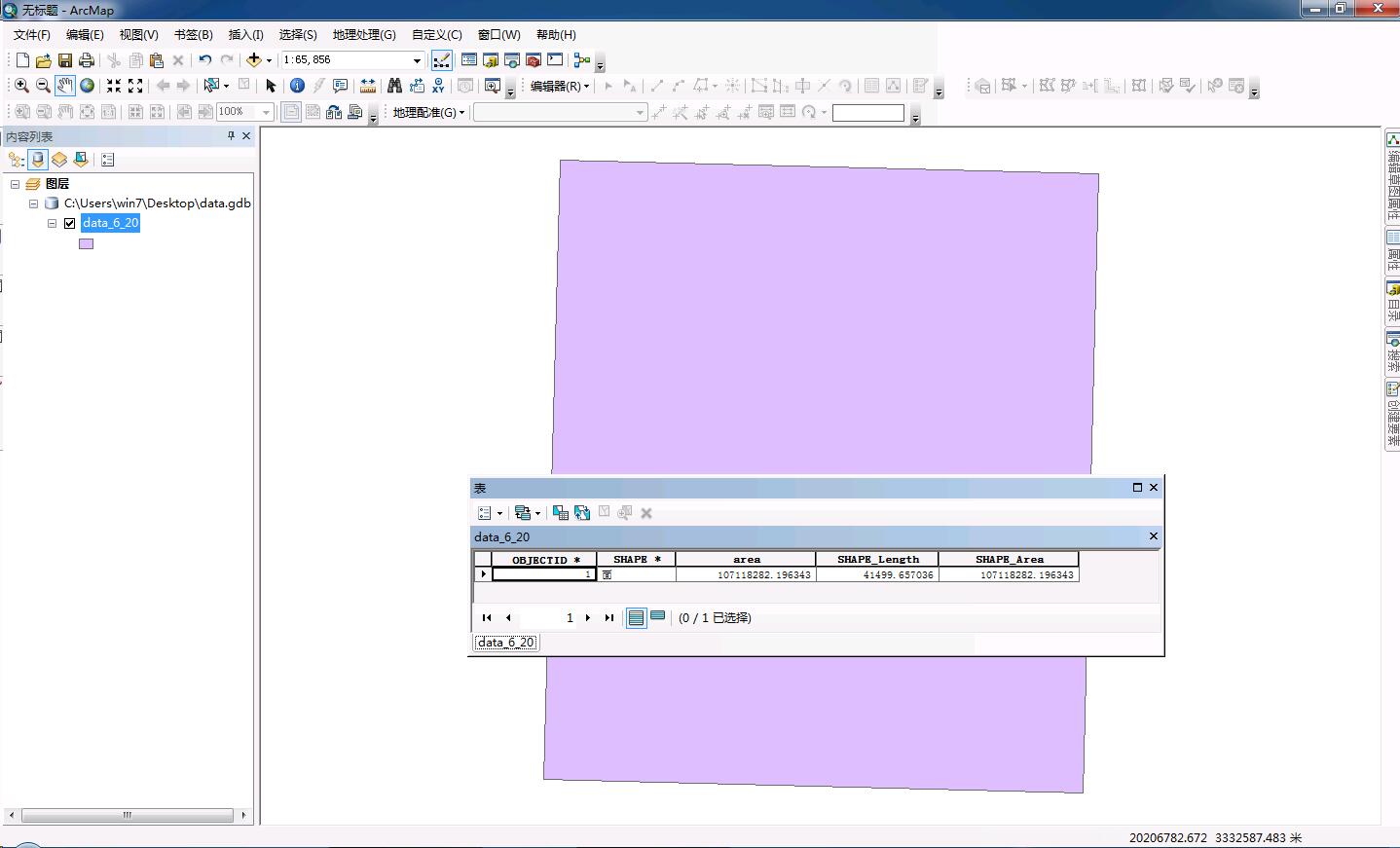Click the table of contents horizontal scrollbar
The height and width of the screenshot is (848, 1400).
128,815
